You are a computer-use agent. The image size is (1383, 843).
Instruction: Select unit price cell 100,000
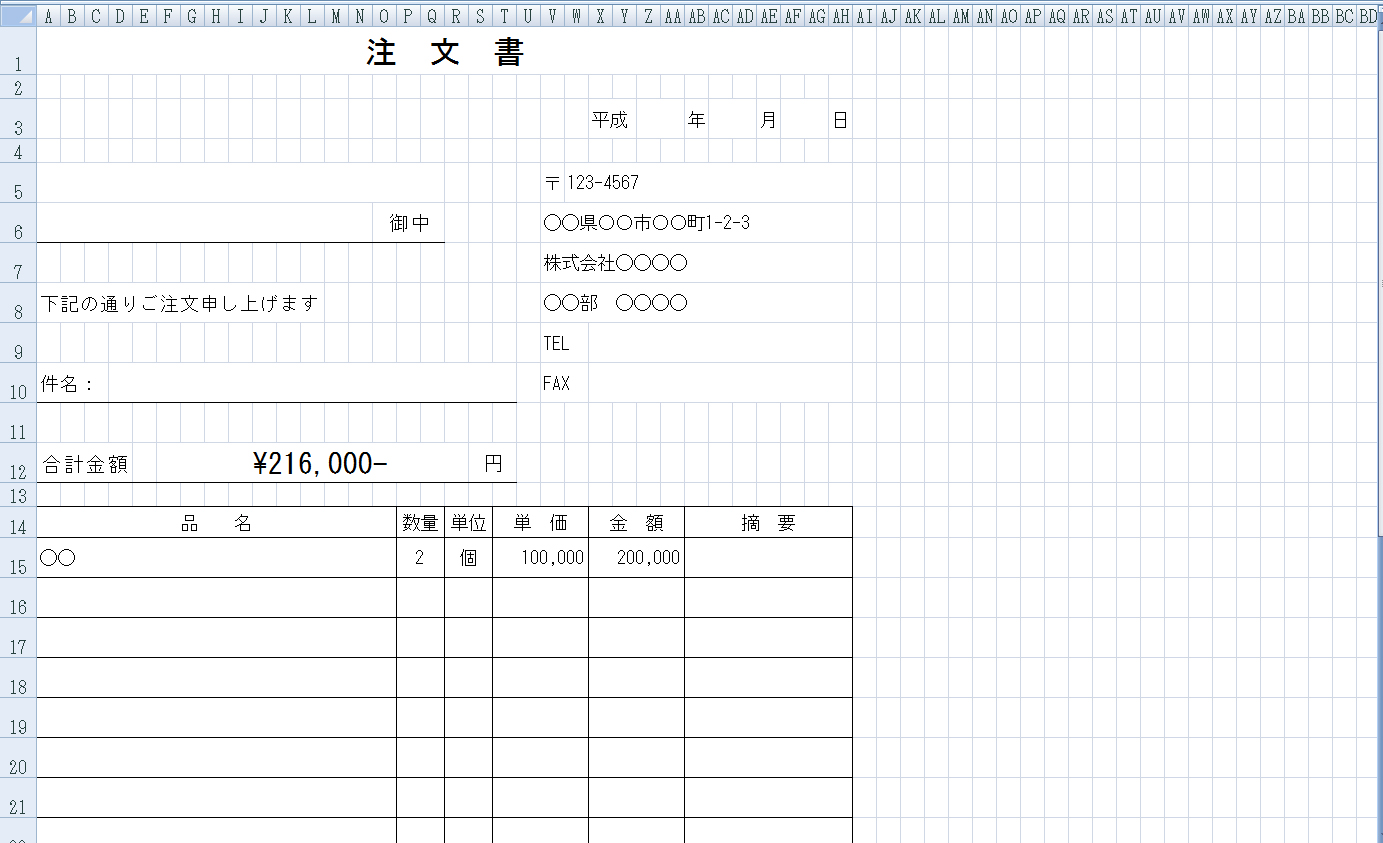[x=540, y=558]
